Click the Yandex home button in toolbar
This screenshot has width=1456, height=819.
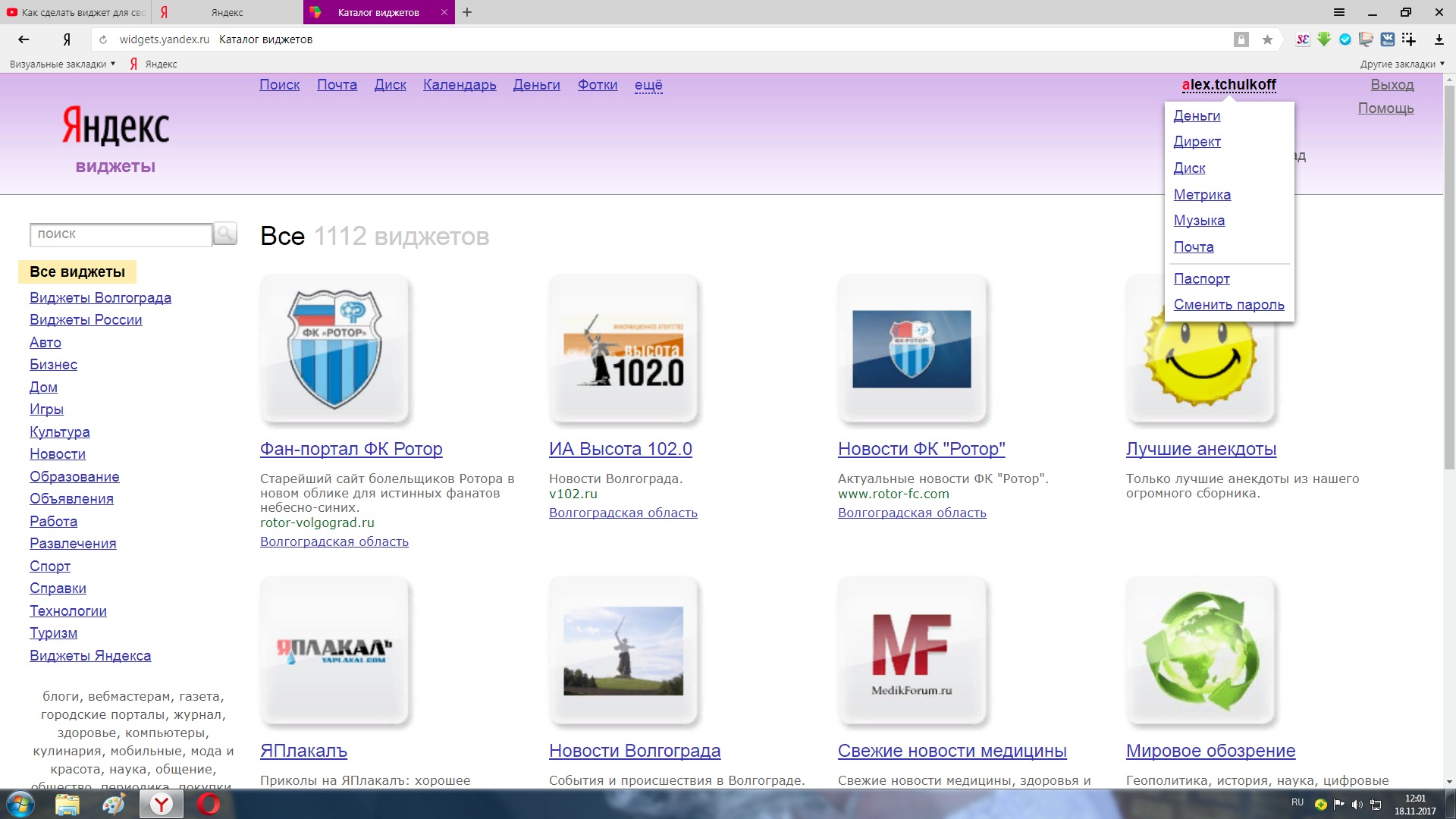pyautogui.click(x=67, y=39)
